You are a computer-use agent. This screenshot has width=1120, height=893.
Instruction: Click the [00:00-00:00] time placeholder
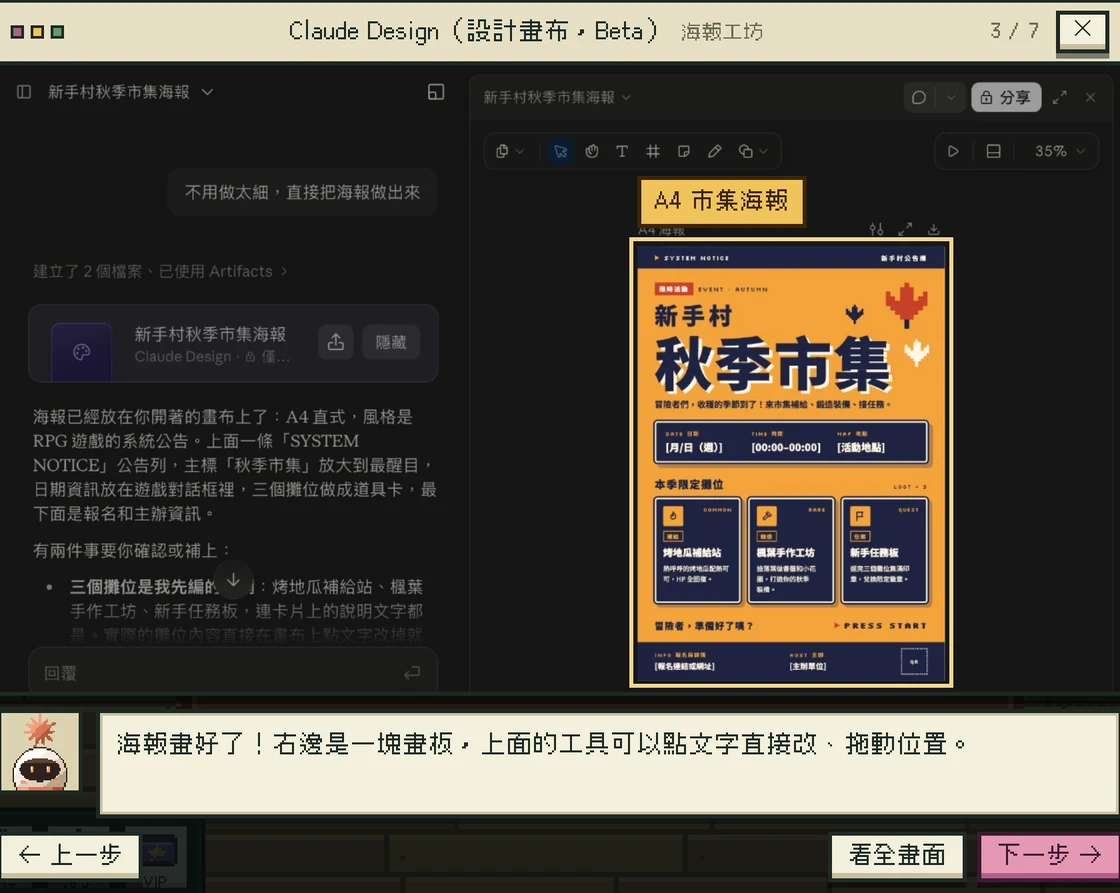point(786,447)
